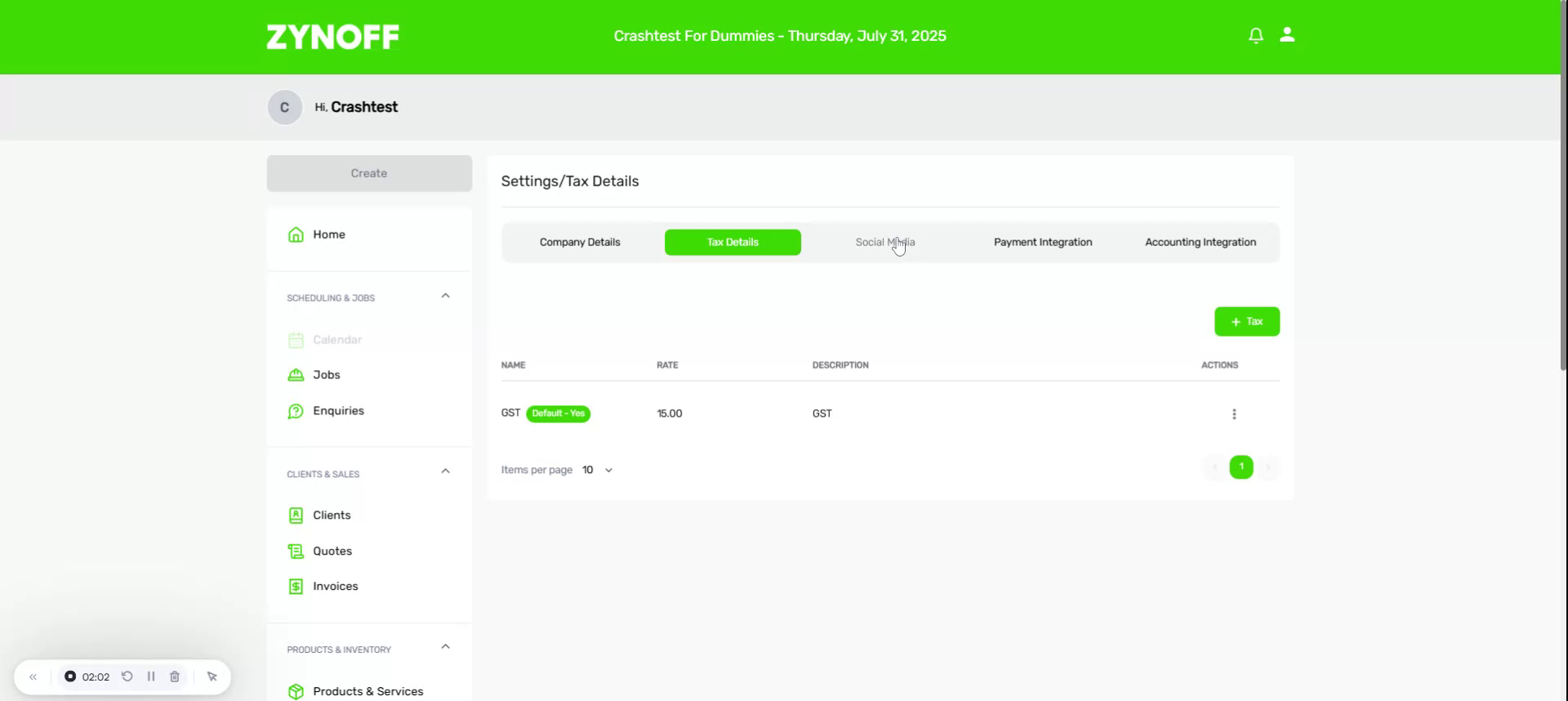This screenshot has width=1568, height=701.
Task: Open the Clients page
Action: pyautogui.click(x=331, y=516)
